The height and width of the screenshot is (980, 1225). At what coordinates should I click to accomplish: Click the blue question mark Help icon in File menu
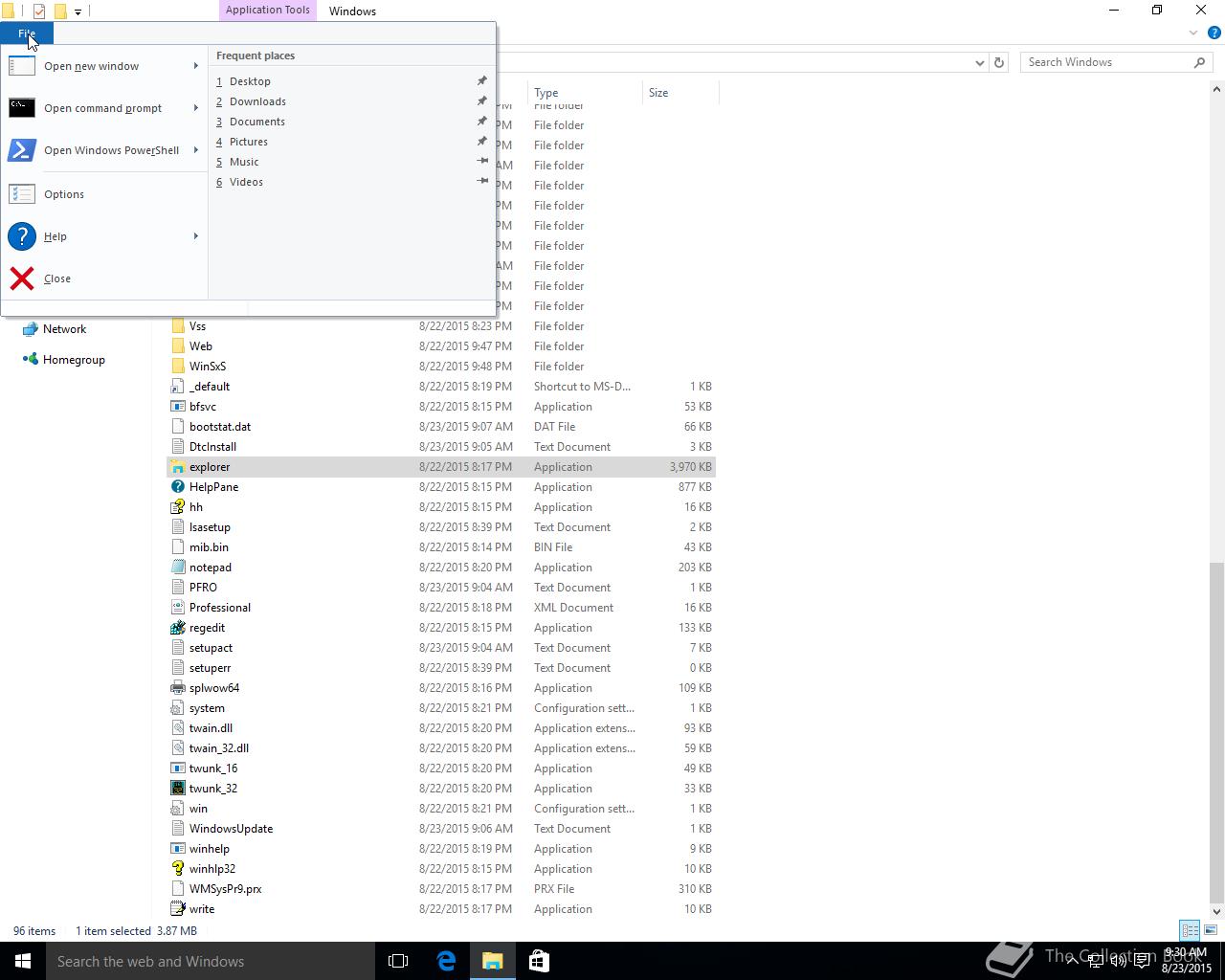tap(21, 236)
